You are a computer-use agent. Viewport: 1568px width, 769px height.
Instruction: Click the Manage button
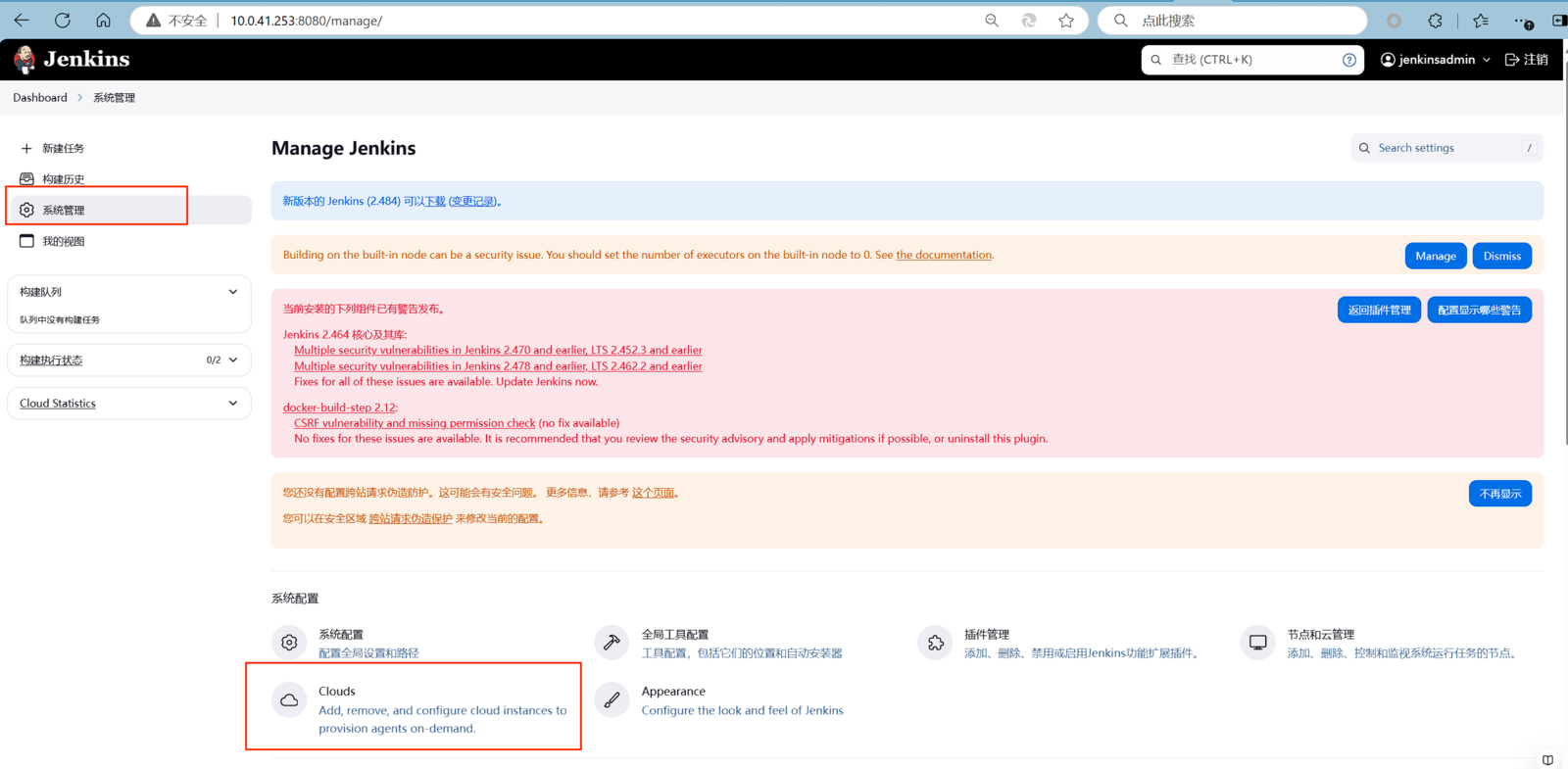pos(1436,256)
